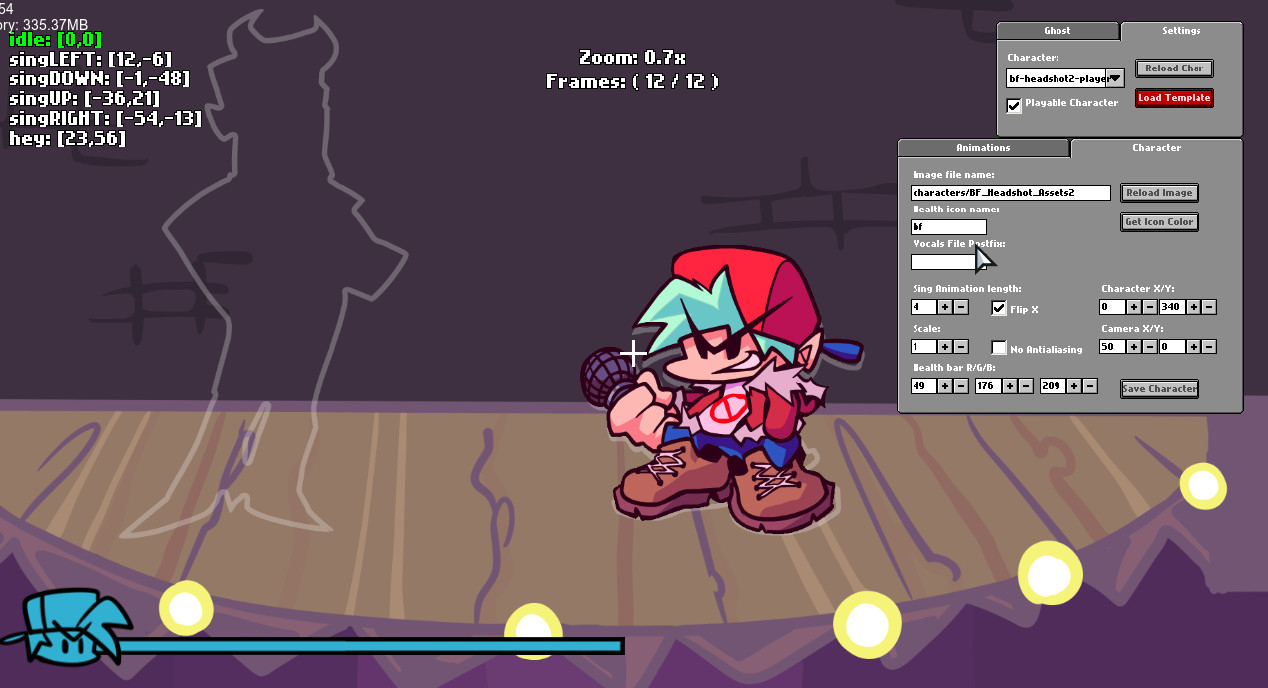Toggle the Flip X checkbox
This screenshot has width=1268, height=688.
tap(999, 308)
